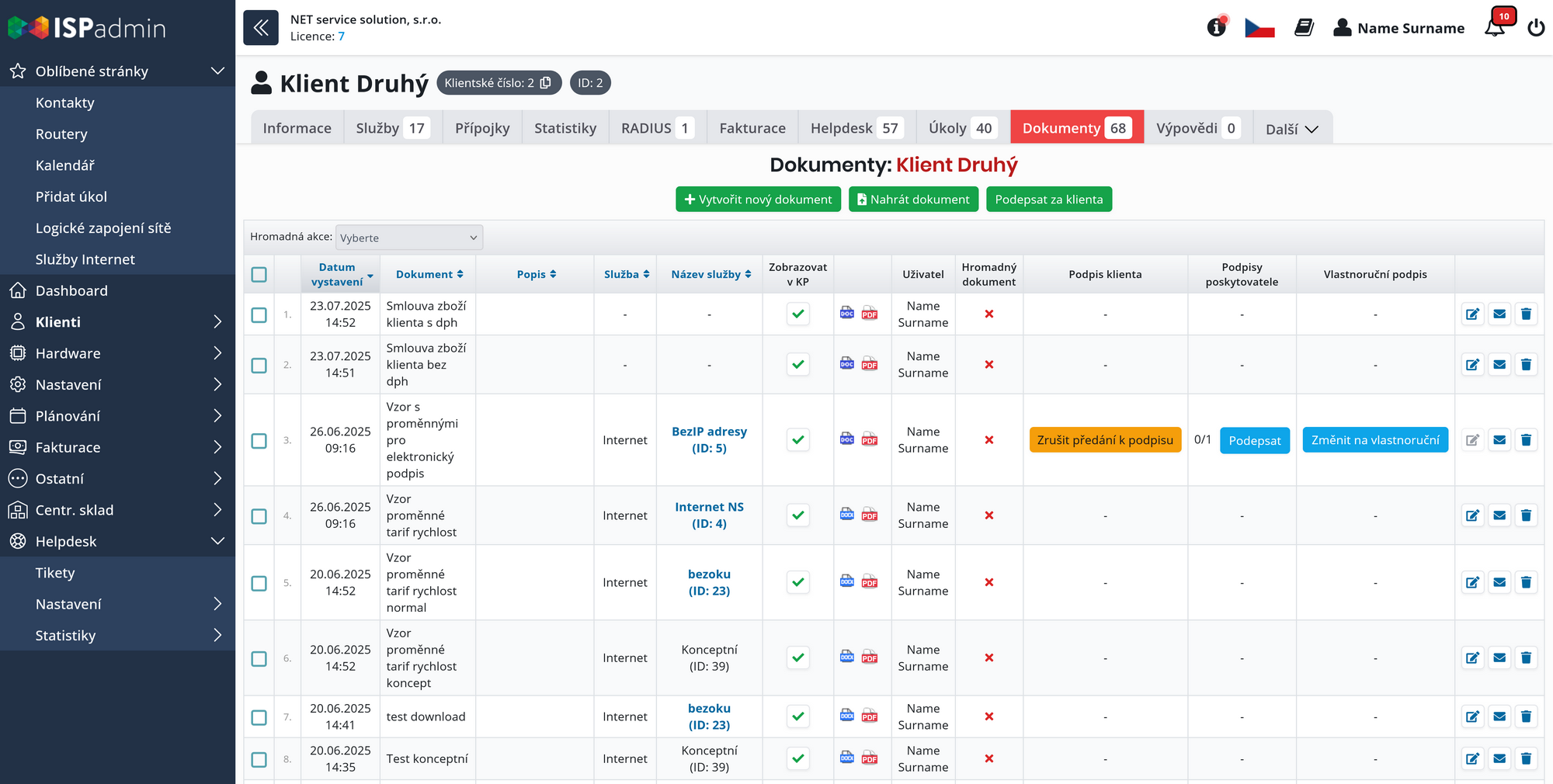1553x784 pixels.
Task: Delete the 'test download' document
Action: click(x=1526, y=716)
